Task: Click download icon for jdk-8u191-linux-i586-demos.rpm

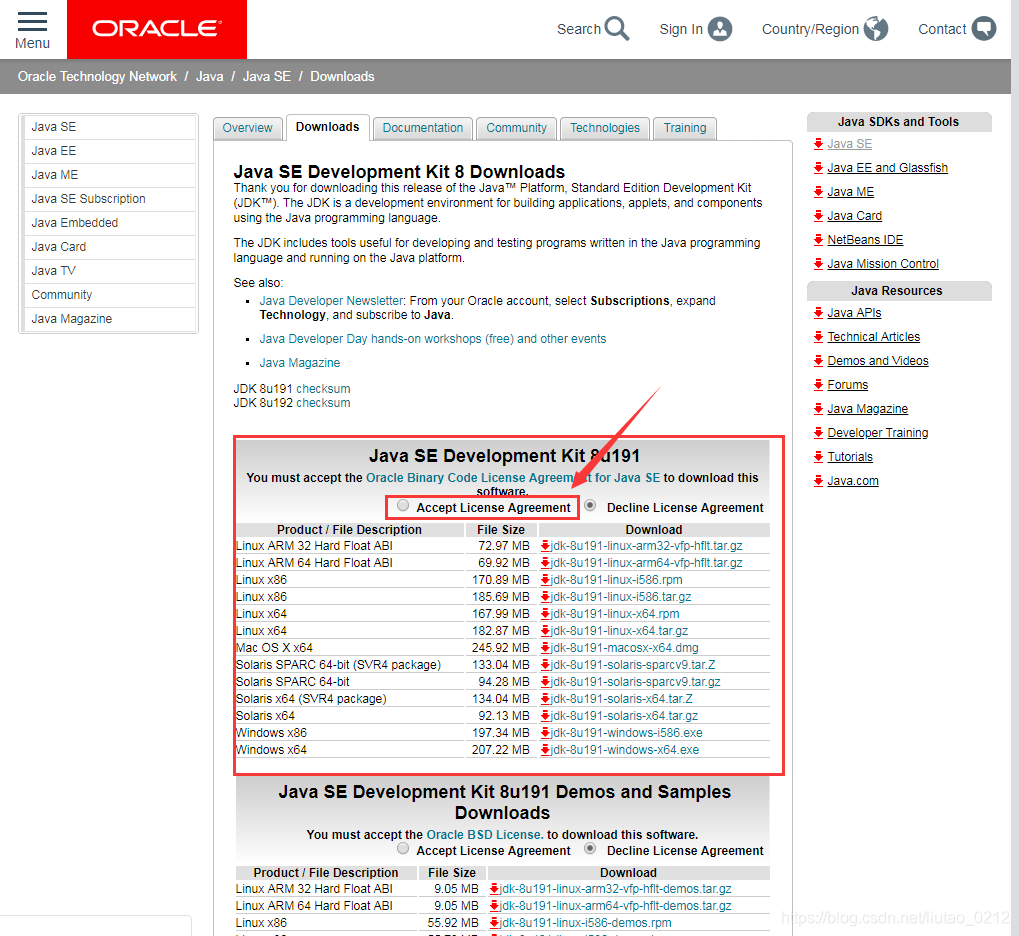Action: click(494, 923)
